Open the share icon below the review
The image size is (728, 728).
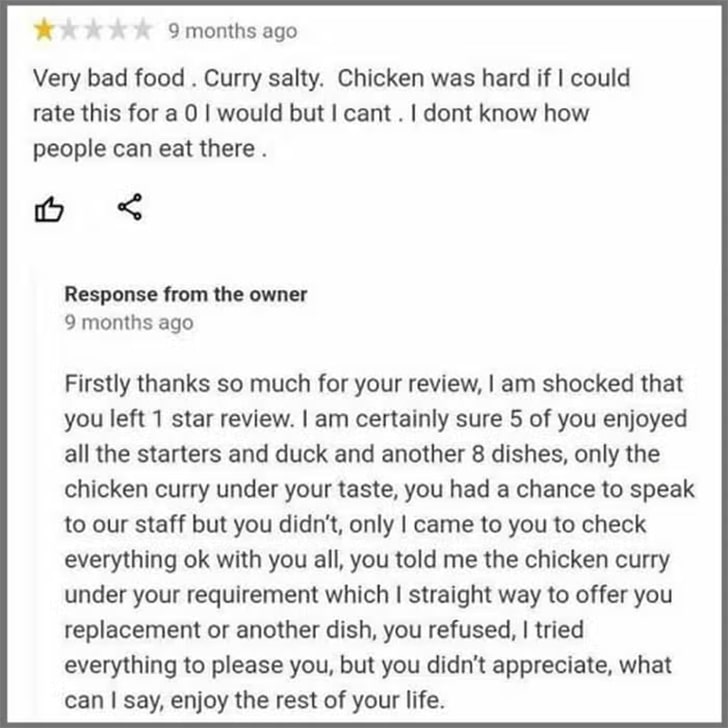coord(130,207)
